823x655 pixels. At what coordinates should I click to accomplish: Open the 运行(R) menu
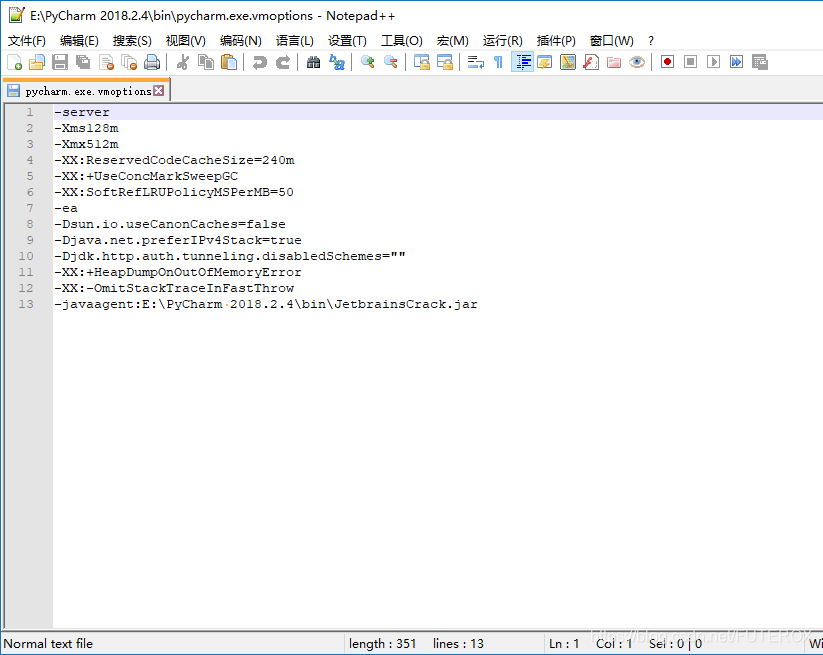(x=503, y=41)
